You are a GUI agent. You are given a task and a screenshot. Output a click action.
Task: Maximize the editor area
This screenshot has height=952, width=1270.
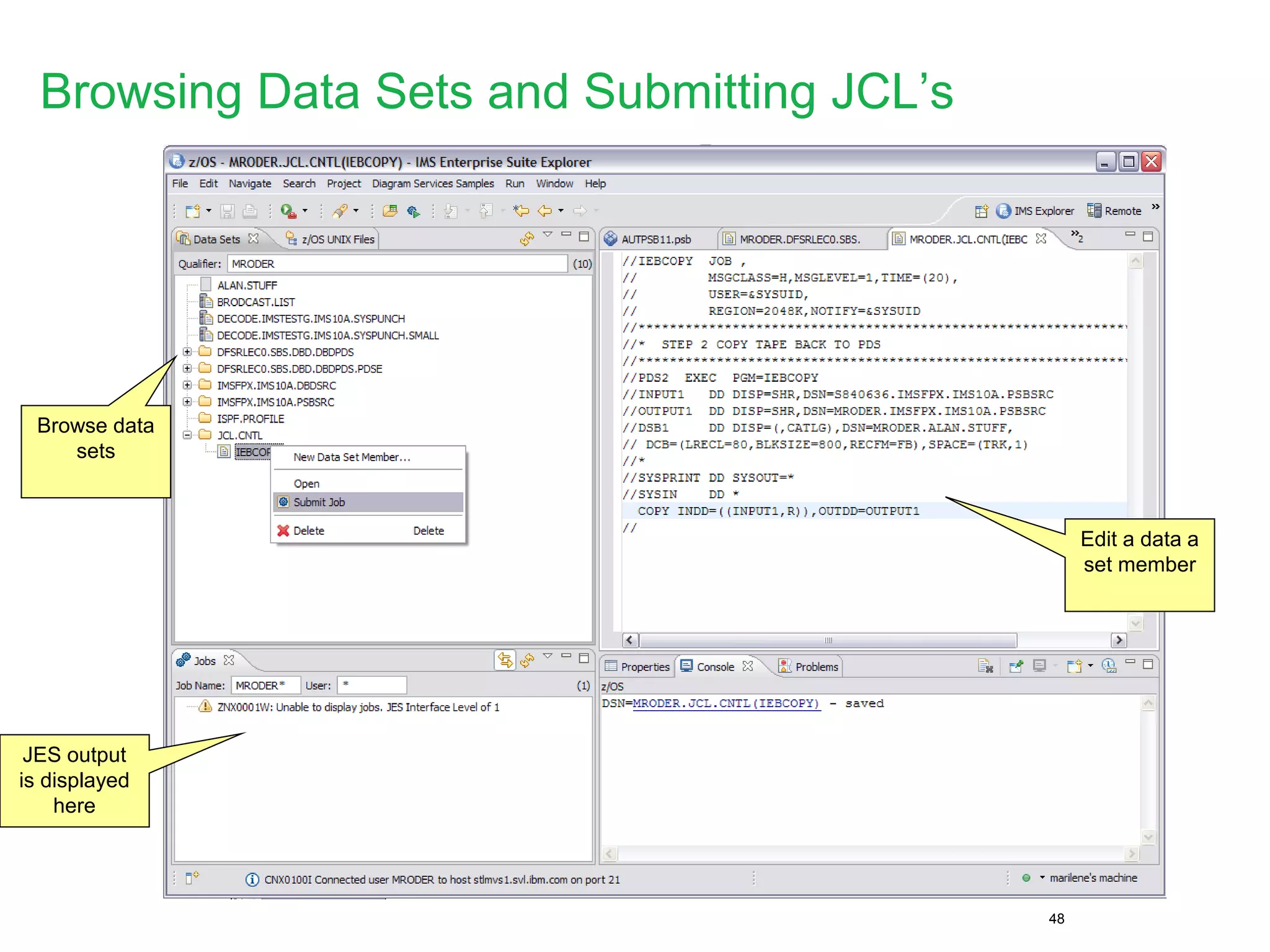(x=1148, y=236)
